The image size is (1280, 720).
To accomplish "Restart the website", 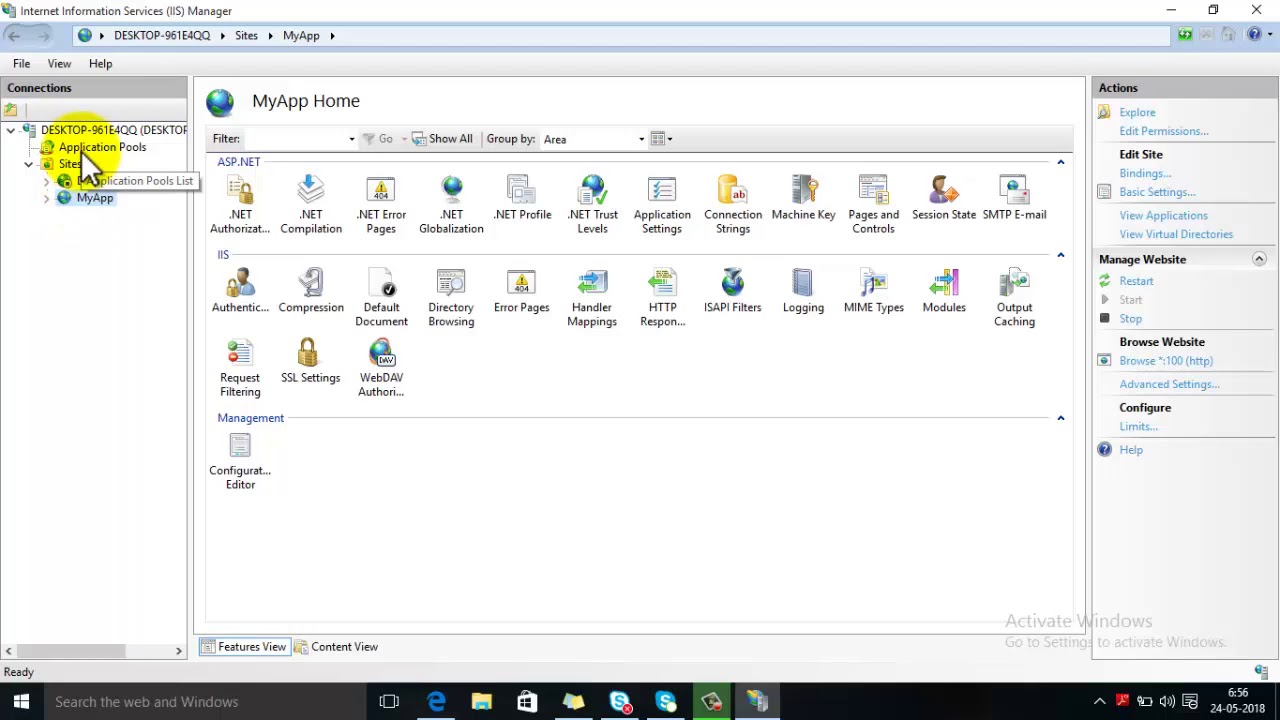I will 1136,281.
